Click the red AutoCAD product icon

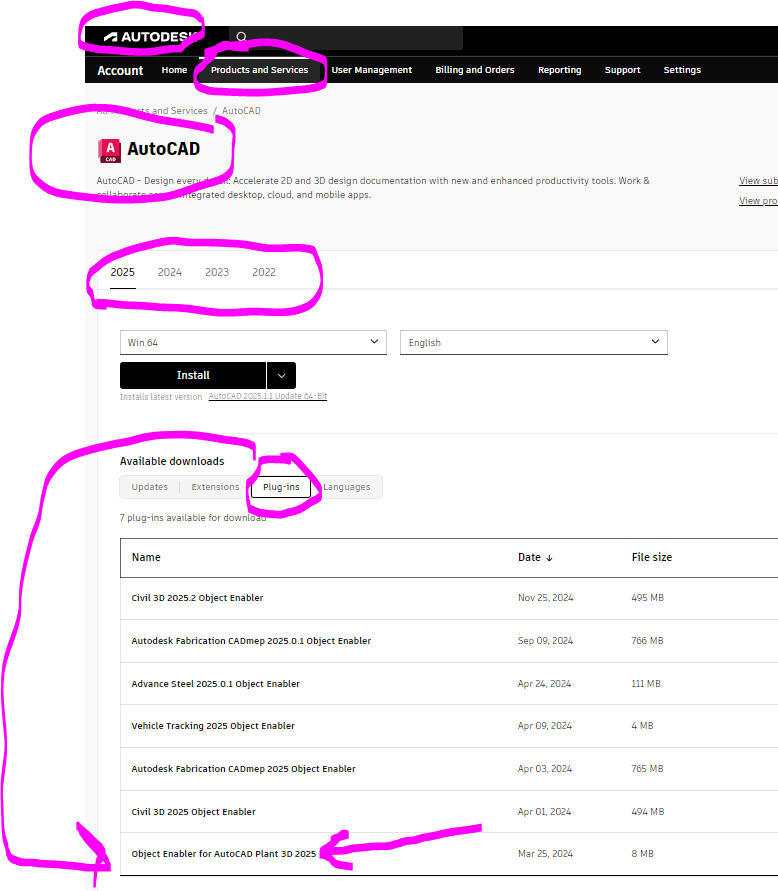click(109, 151)
